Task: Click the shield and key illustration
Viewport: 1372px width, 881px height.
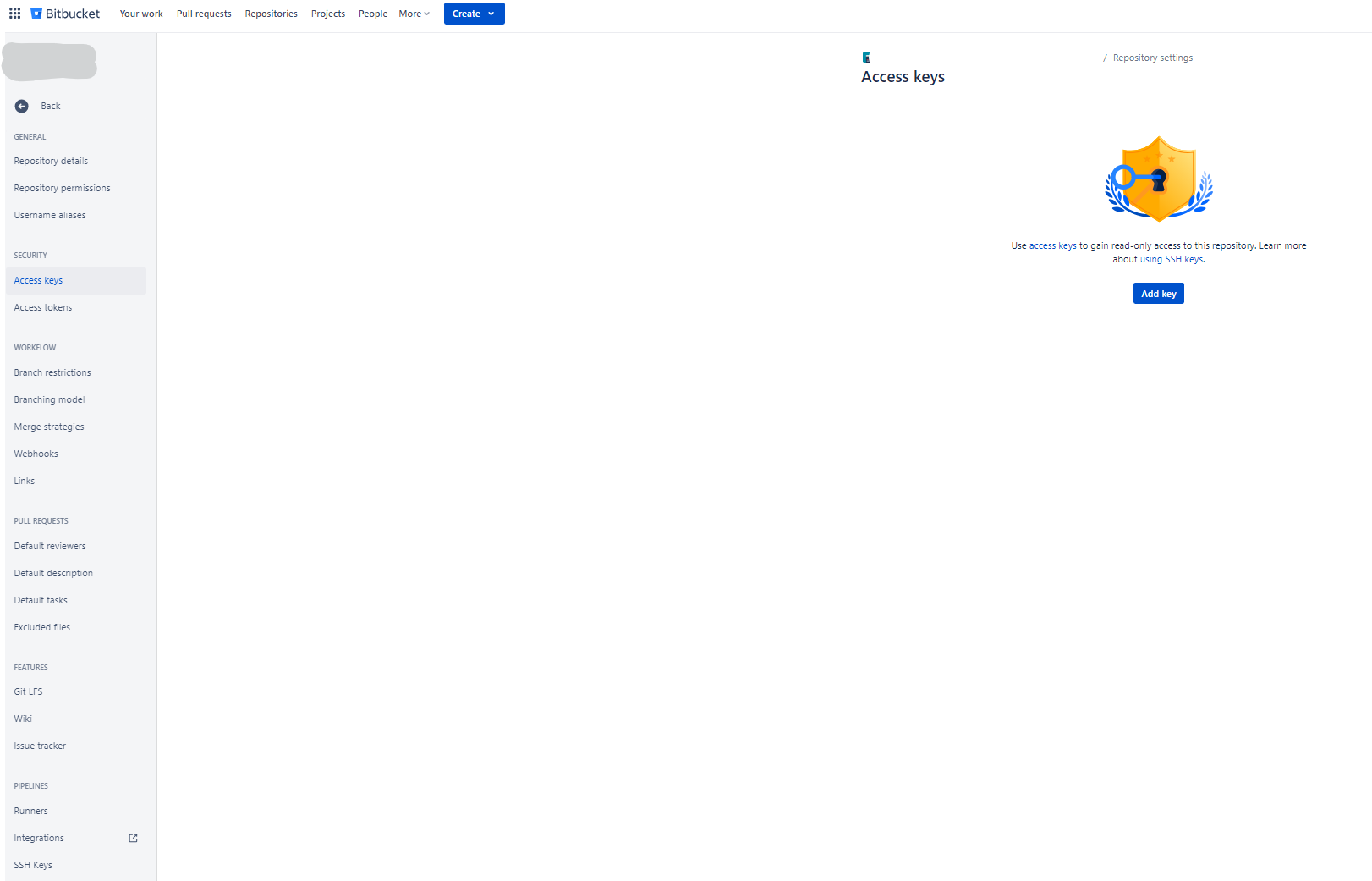Action: [1158, 179]
